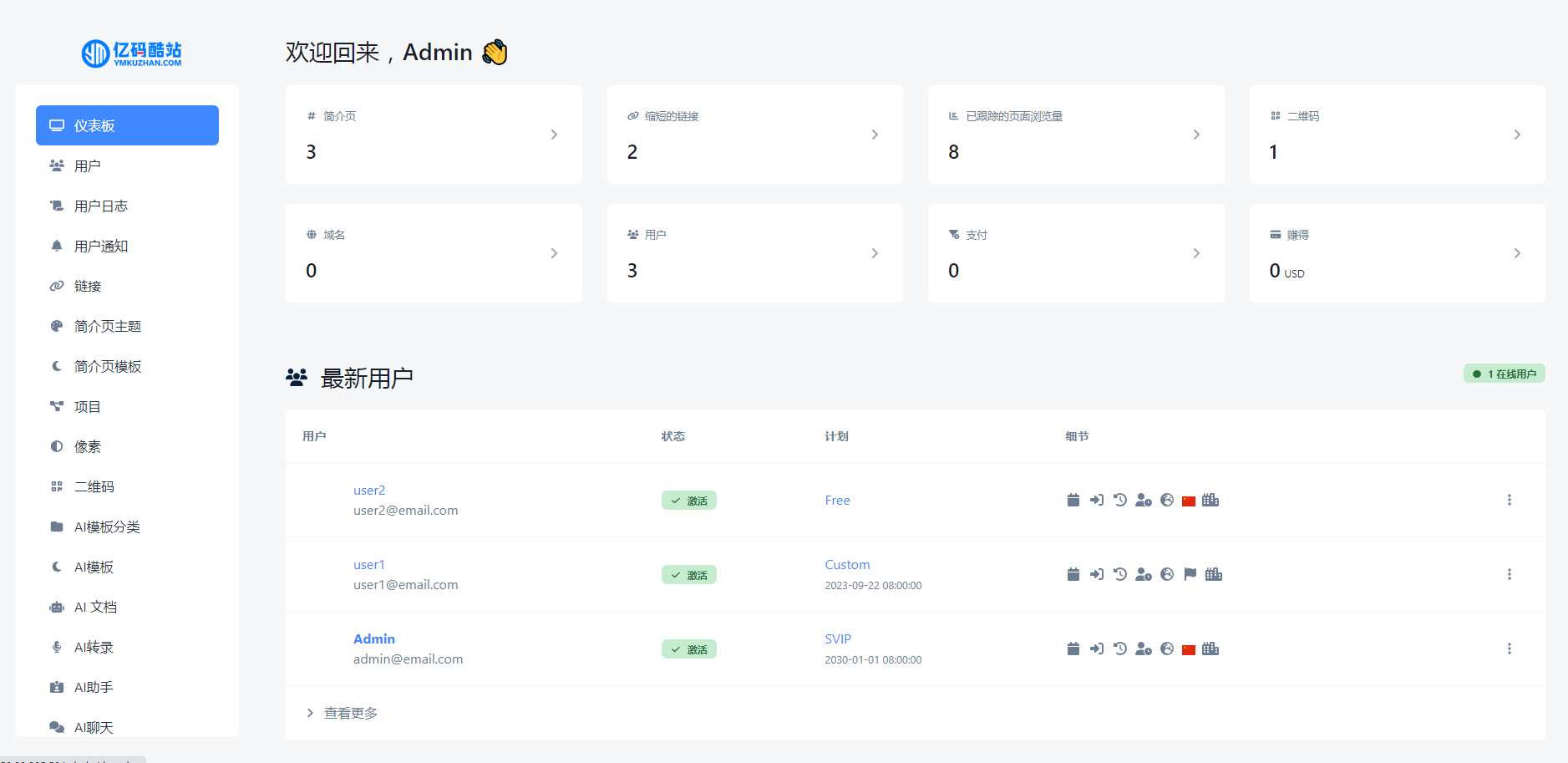The height and width of the screenshot is (763, 1568).
Task: Click the flag icon in user1's row
Action: (x=1190, y=574)
